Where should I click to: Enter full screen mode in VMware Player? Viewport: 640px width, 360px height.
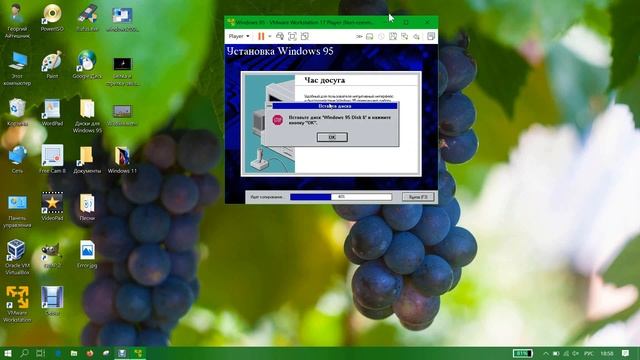(x=292, y=36)
